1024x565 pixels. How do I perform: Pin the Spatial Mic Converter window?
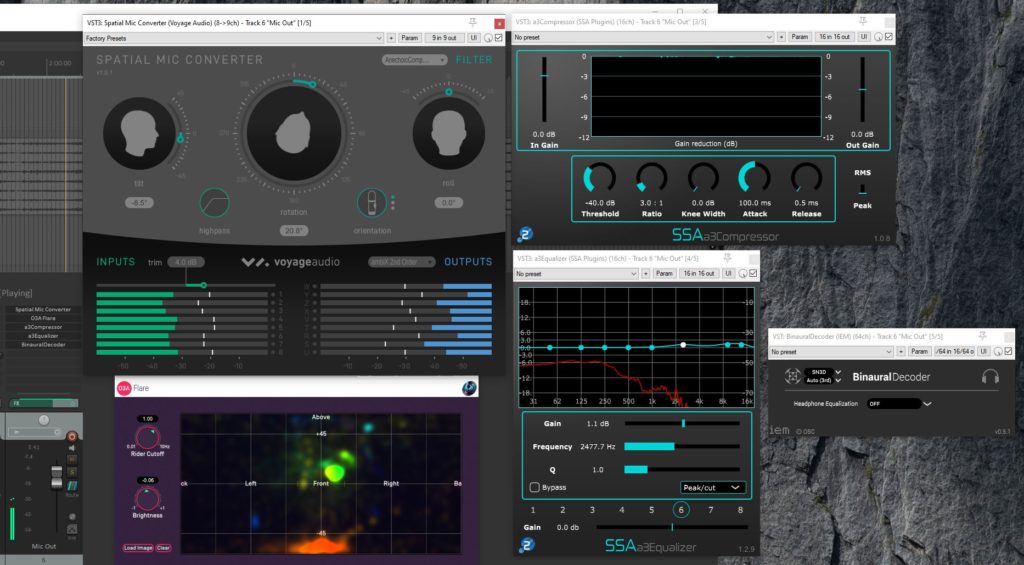473,23
